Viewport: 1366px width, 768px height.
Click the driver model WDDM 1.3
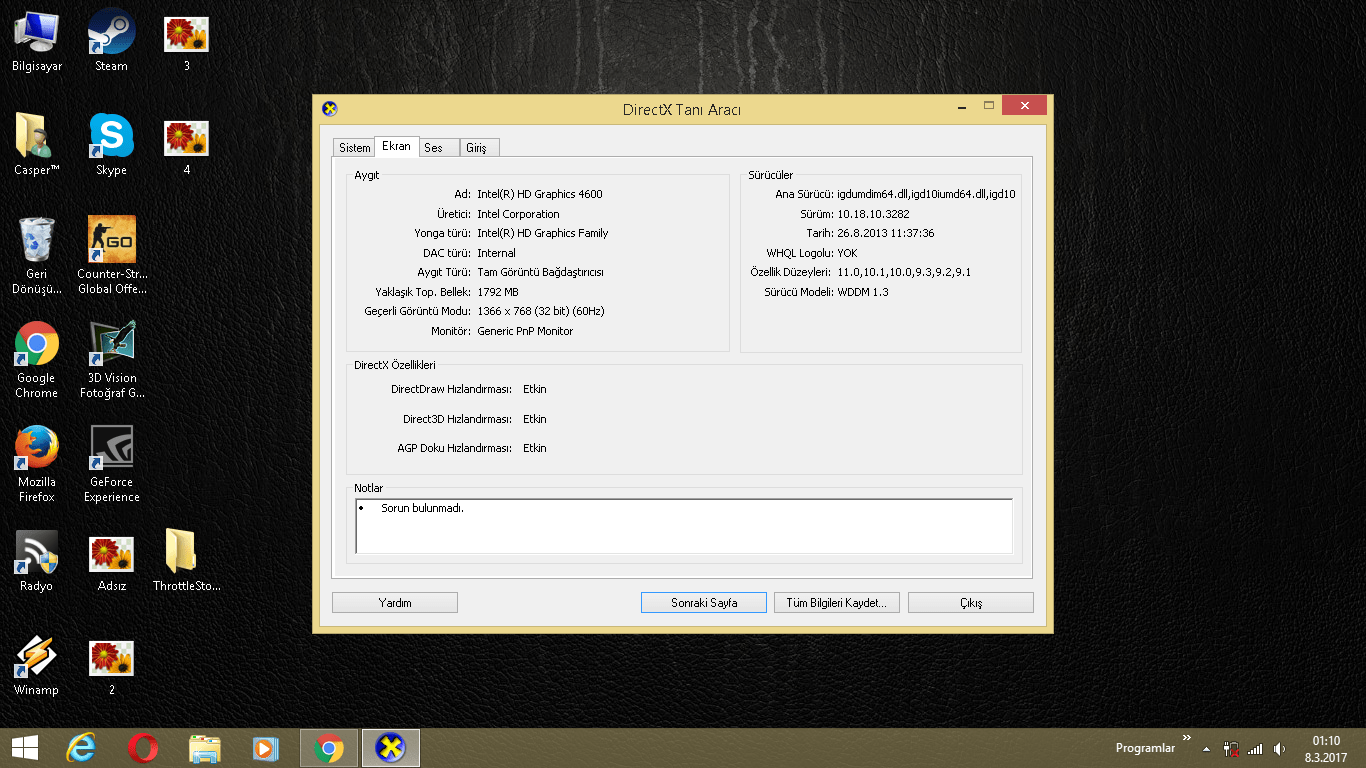coord(863,292)
